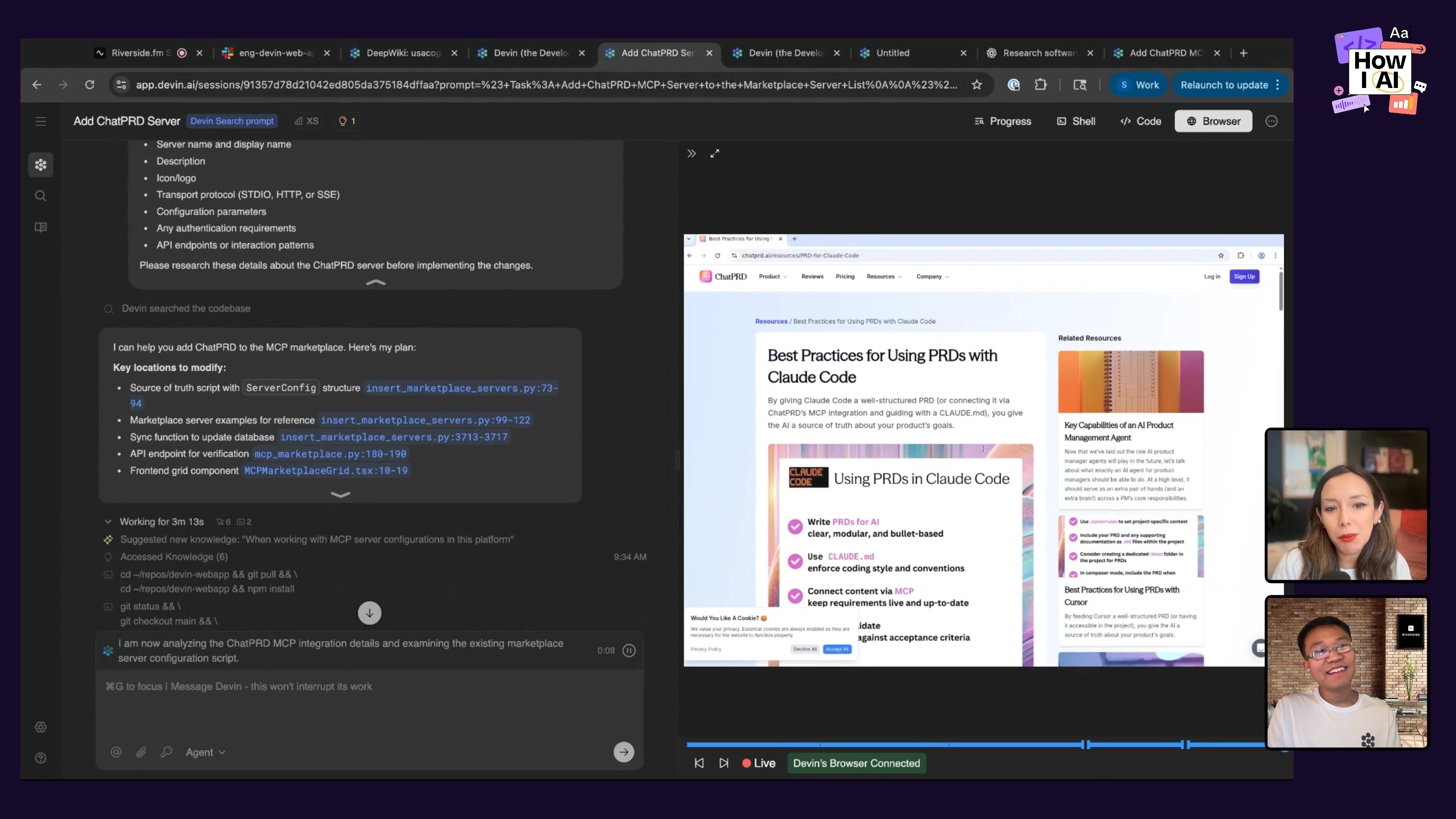Switch to Research software Chrome tab

point(1039,53)
